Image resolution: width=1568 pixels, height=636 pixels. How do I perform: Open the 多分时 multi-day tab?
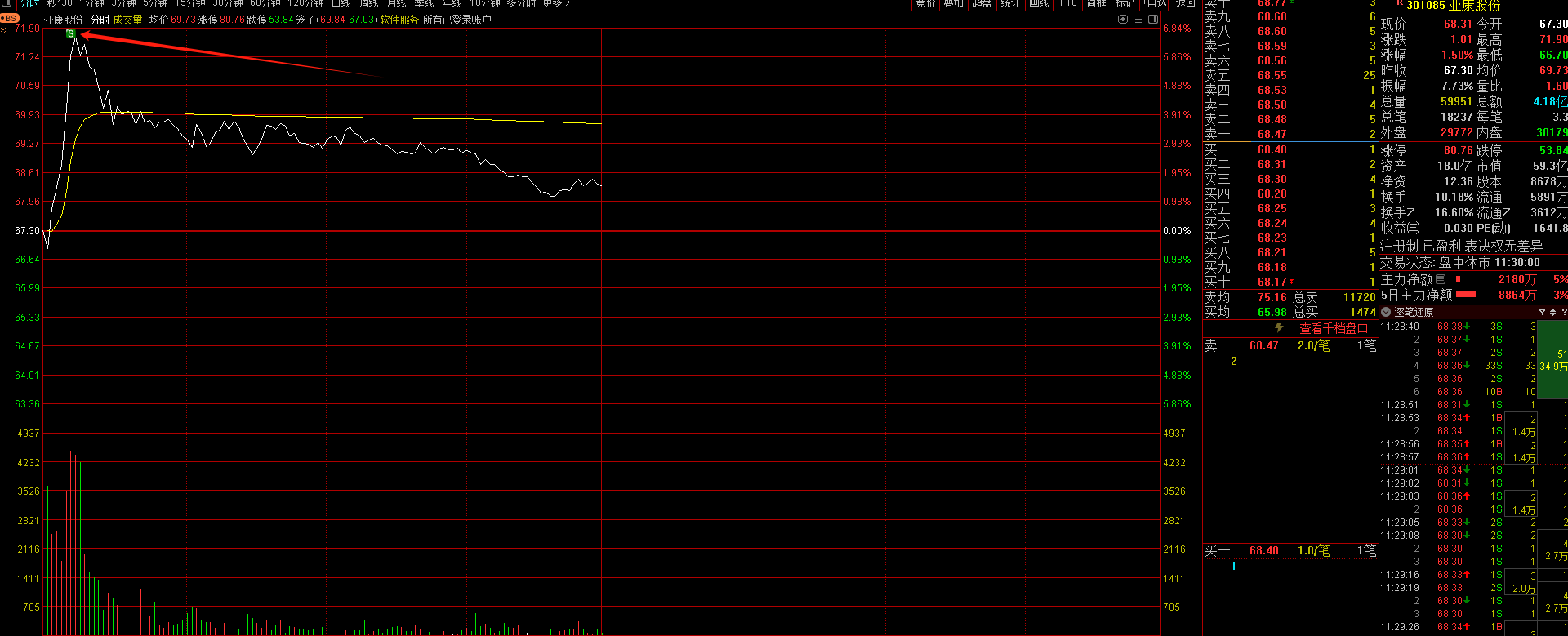tap(520, 4)
